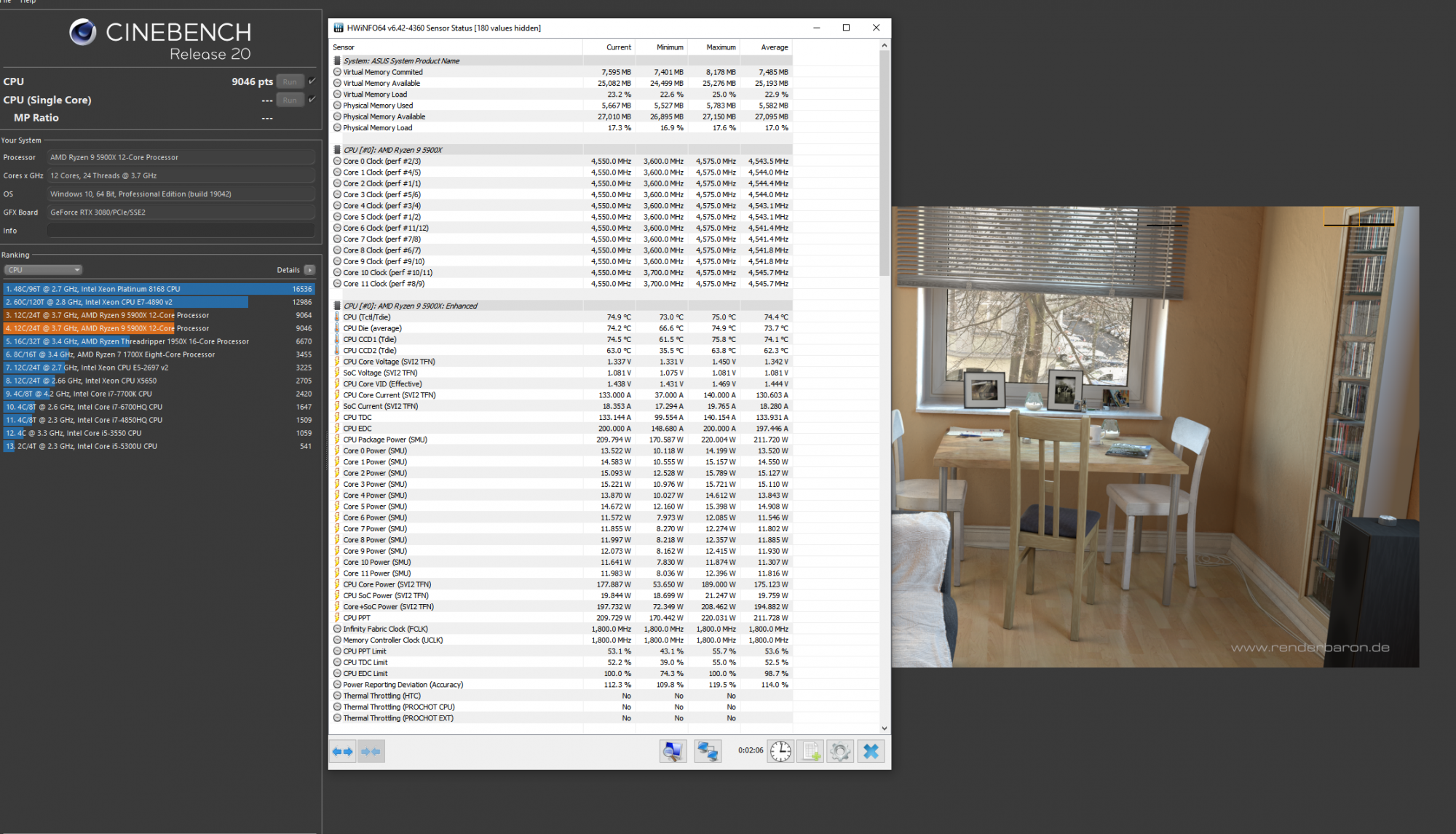
Task: Click the collapse columns arrows icon in HWiNFO
Action: [x=371, y=751]
